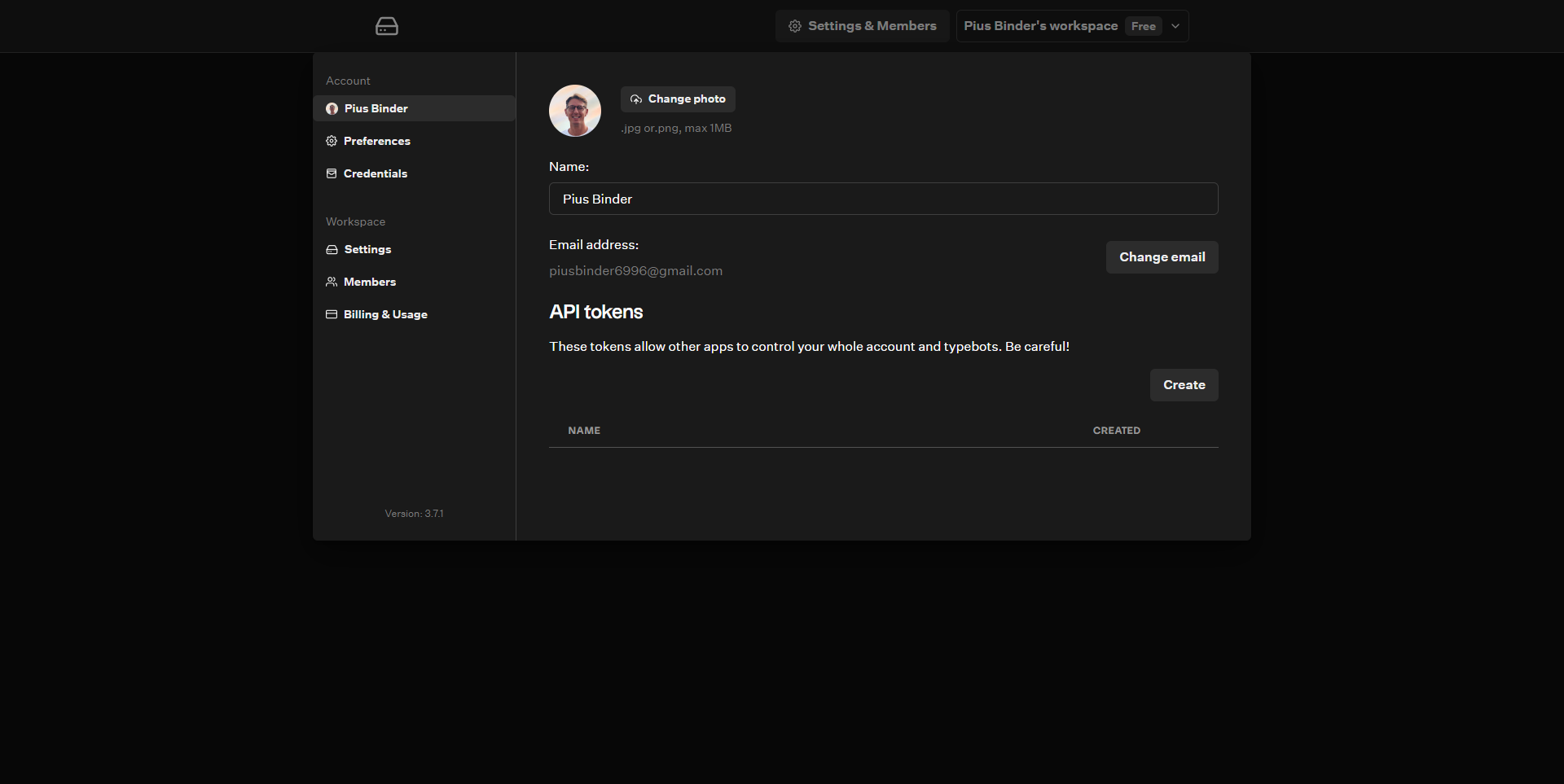The image size is (1564, 784).
Task: Click the Name input field
Action: [x=883, y=199]
